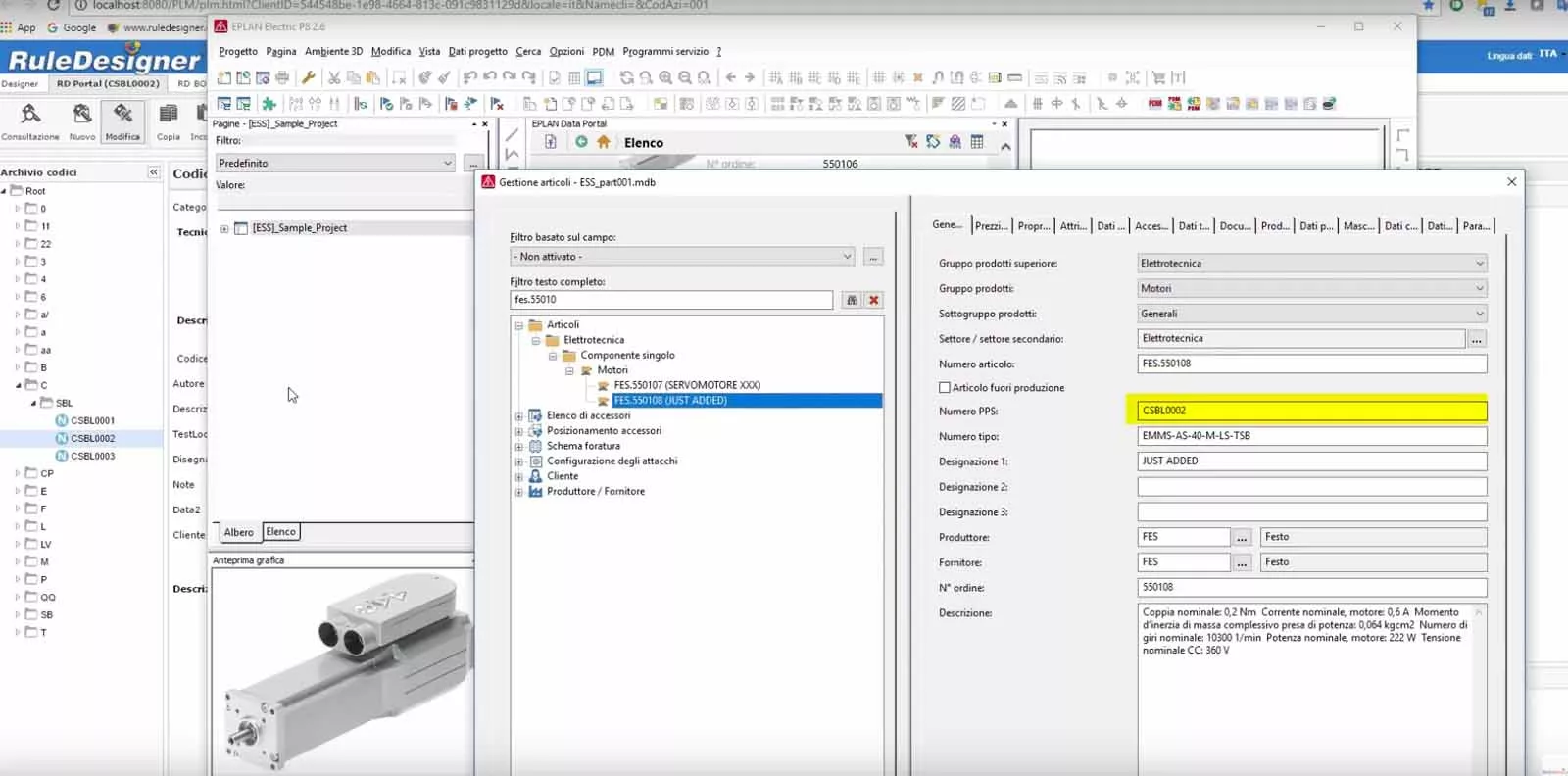Switch to the Prezzi tab

[x=992, y=226]
